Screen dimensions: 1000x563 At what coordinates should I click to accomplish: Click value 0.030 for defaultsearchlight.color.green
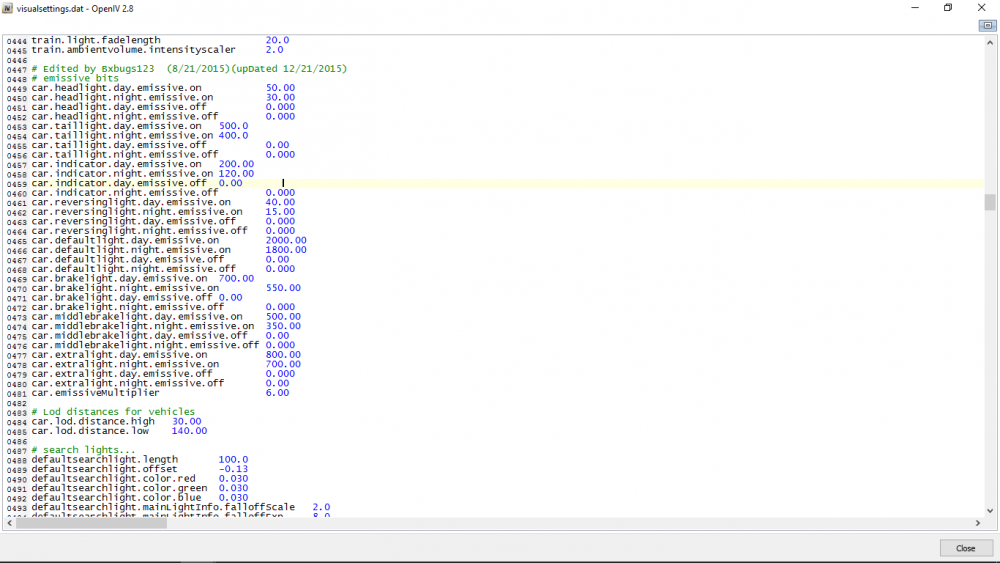(233, 488)
